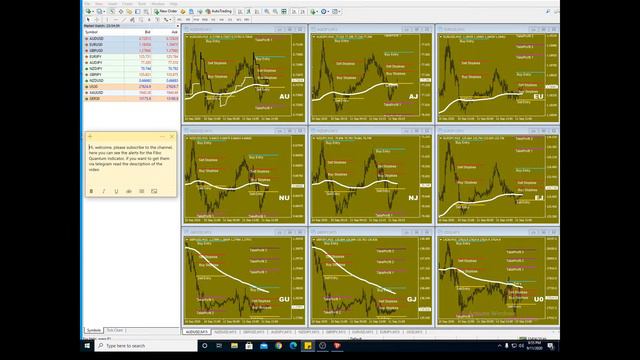640x360 pixels.
Task: Switch timeframe to M1
Action: point(179,19)
